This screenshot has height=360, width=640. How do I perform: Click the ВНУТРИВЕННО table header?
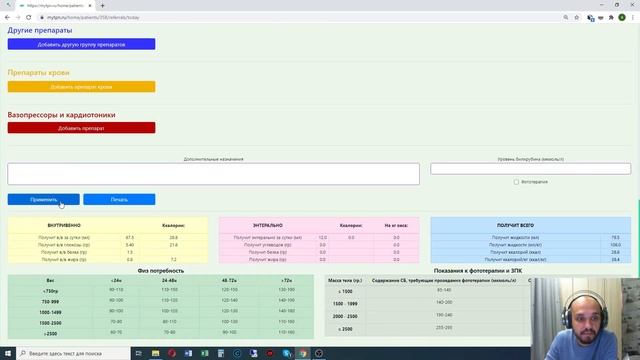pyautogui.click(x=64, y=225)
